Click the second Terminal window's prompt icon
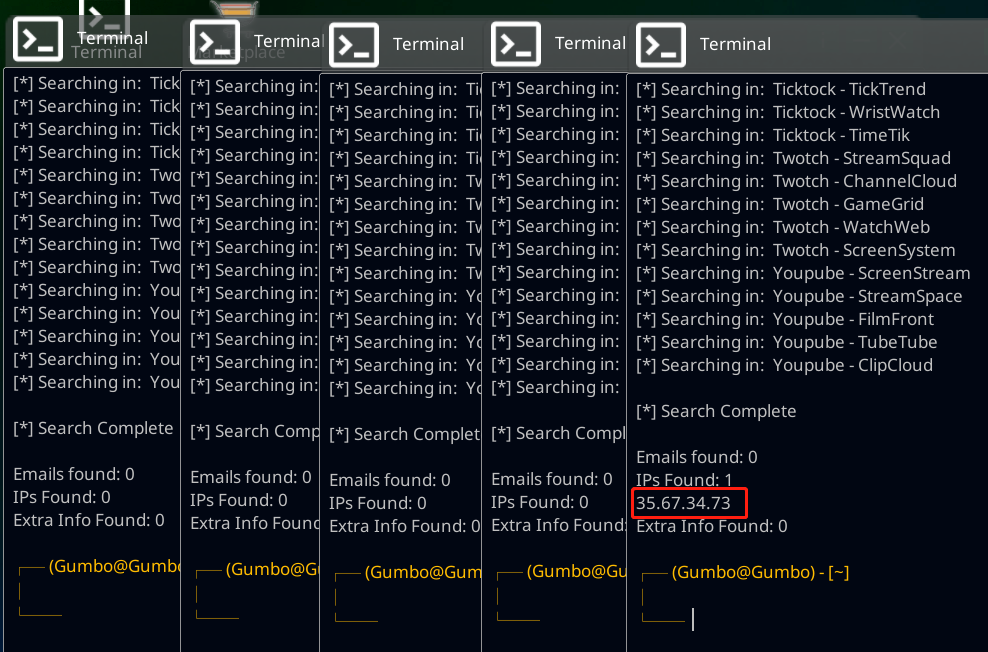 point(215,42)
